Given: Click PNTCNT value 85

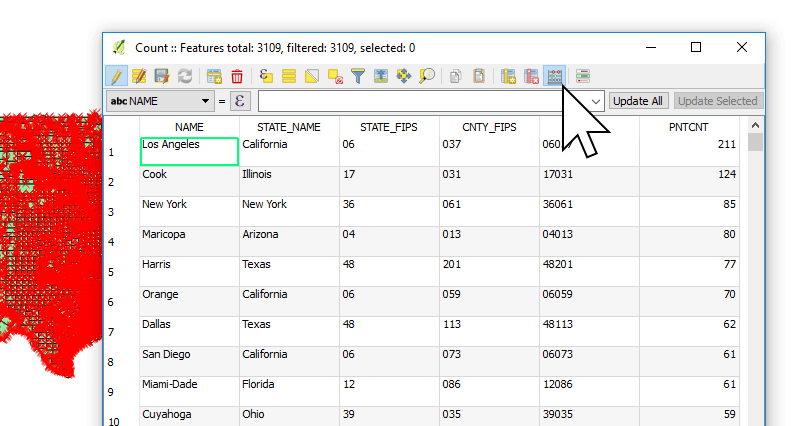Looking at the screenshot, I should coord(689,211).
